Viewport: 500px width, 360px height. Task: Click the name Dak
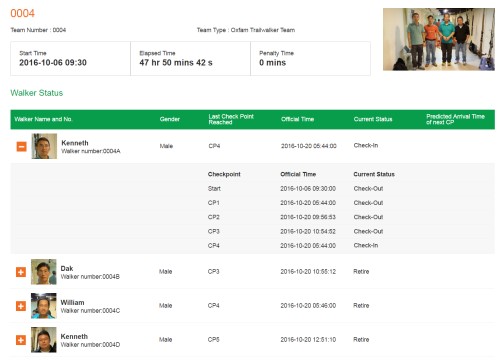coord(67,268)
